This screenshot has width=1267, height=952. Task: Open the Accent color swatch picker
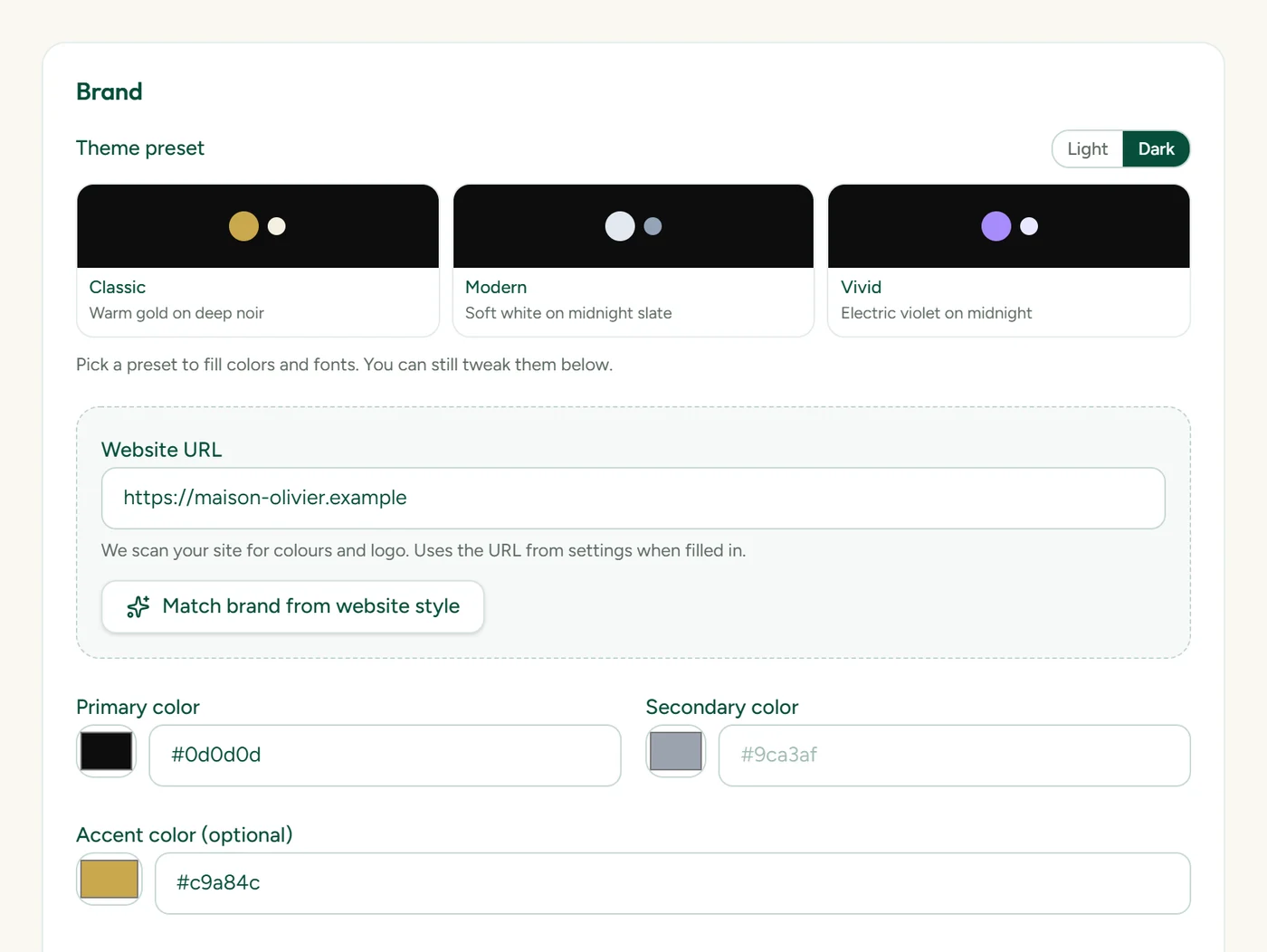tap(110, 879)
